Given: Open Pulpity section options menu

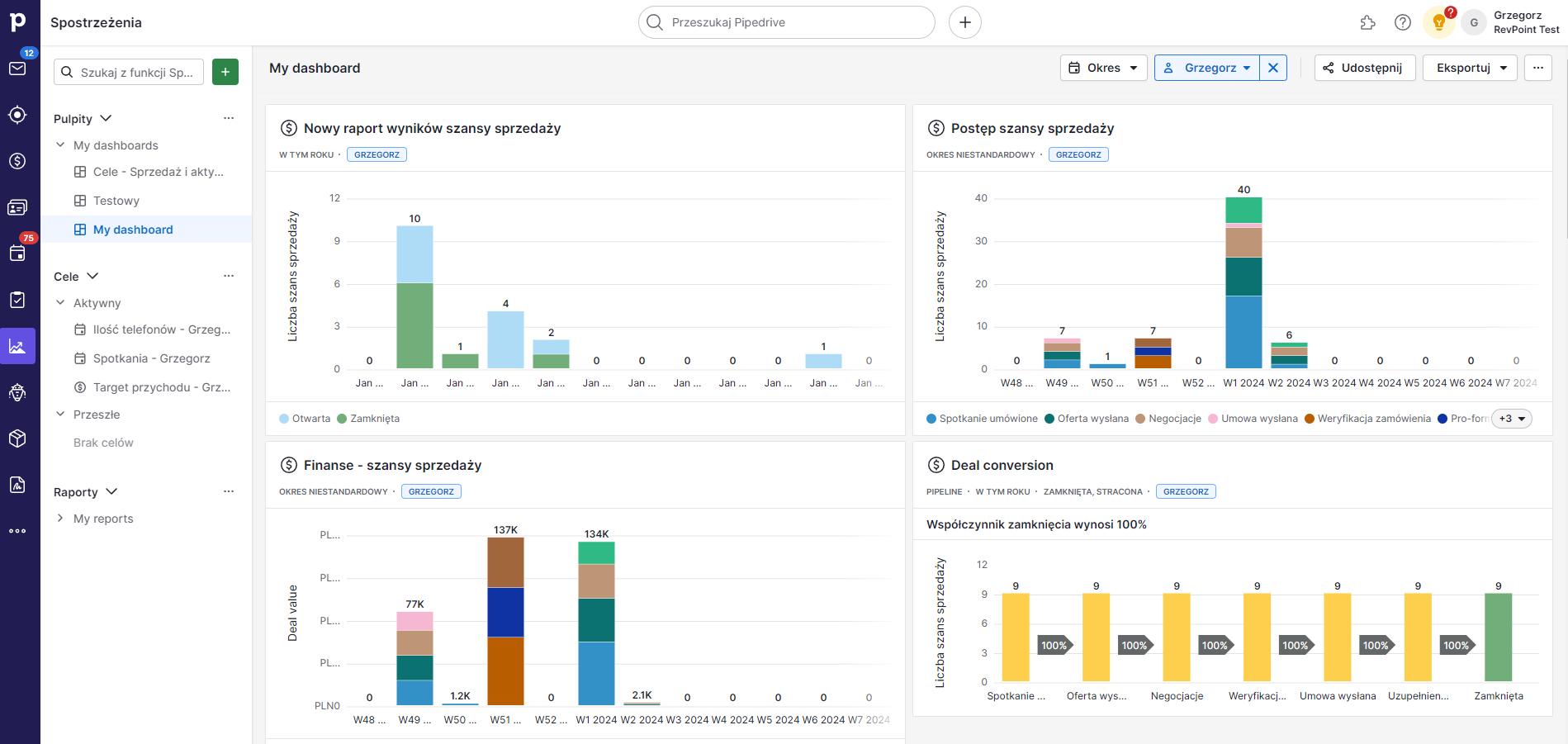Looking at the screenshot, I should (x=229, y=118).
